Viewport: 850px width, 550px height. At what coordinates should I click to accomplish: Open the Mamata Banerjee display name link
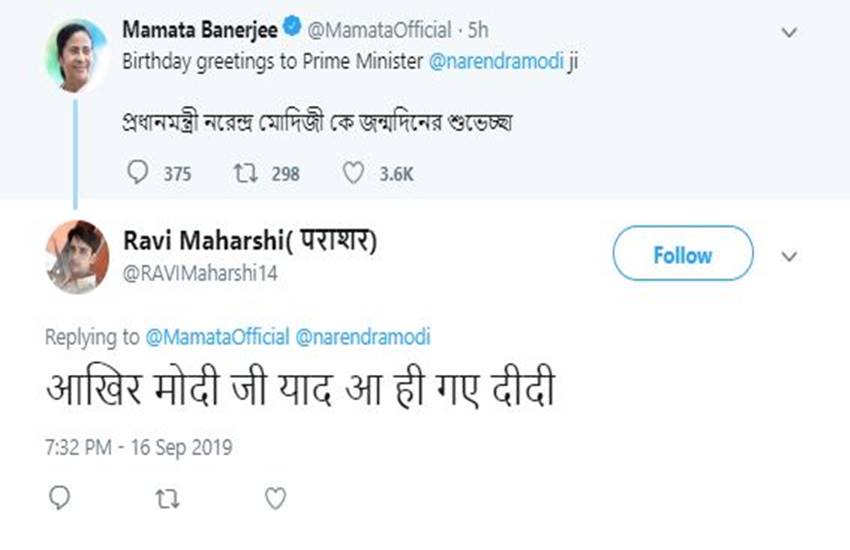[200, 30]
